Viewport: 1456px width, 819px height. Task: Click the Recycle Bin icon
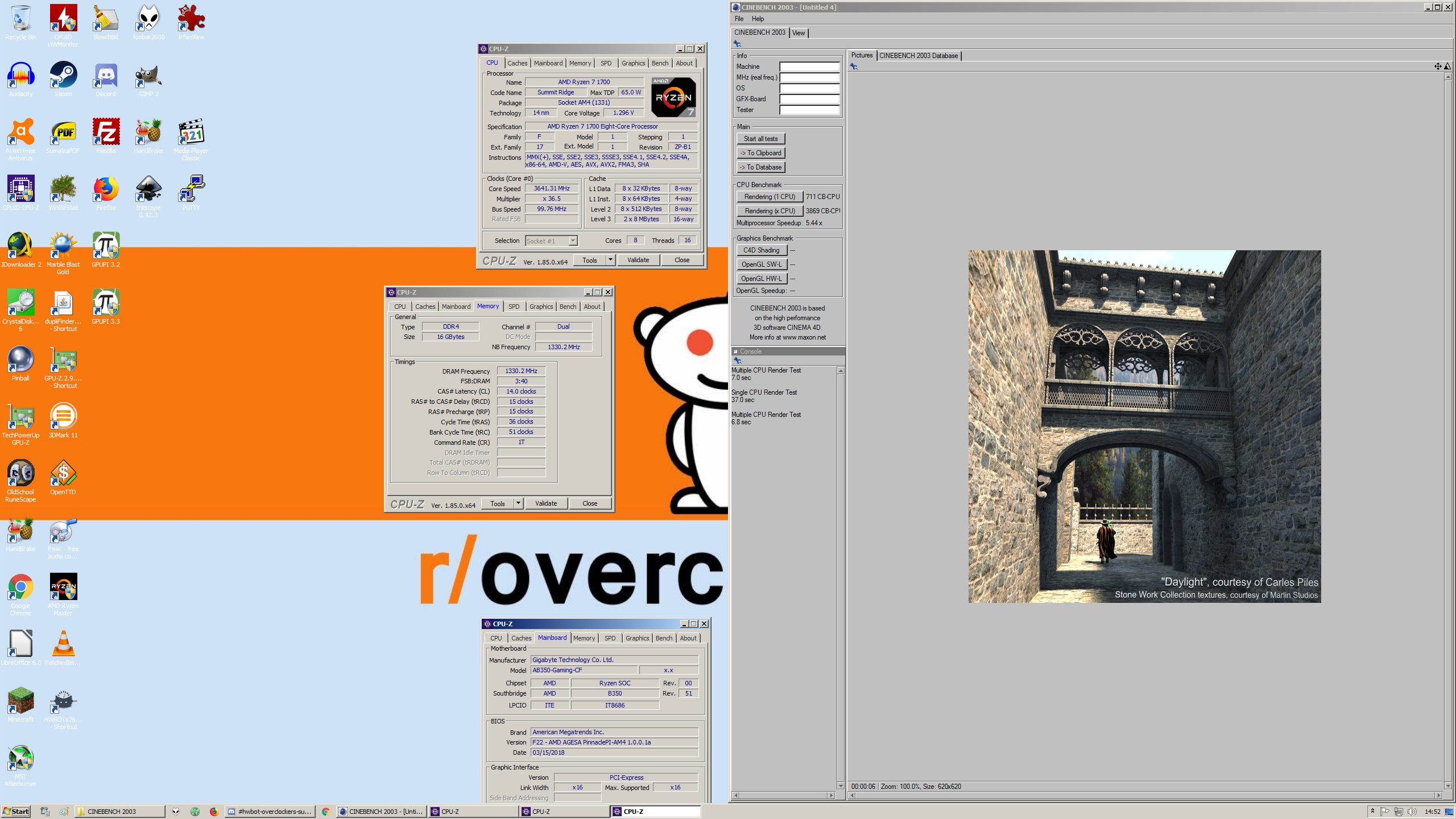(x=20, y=22)
